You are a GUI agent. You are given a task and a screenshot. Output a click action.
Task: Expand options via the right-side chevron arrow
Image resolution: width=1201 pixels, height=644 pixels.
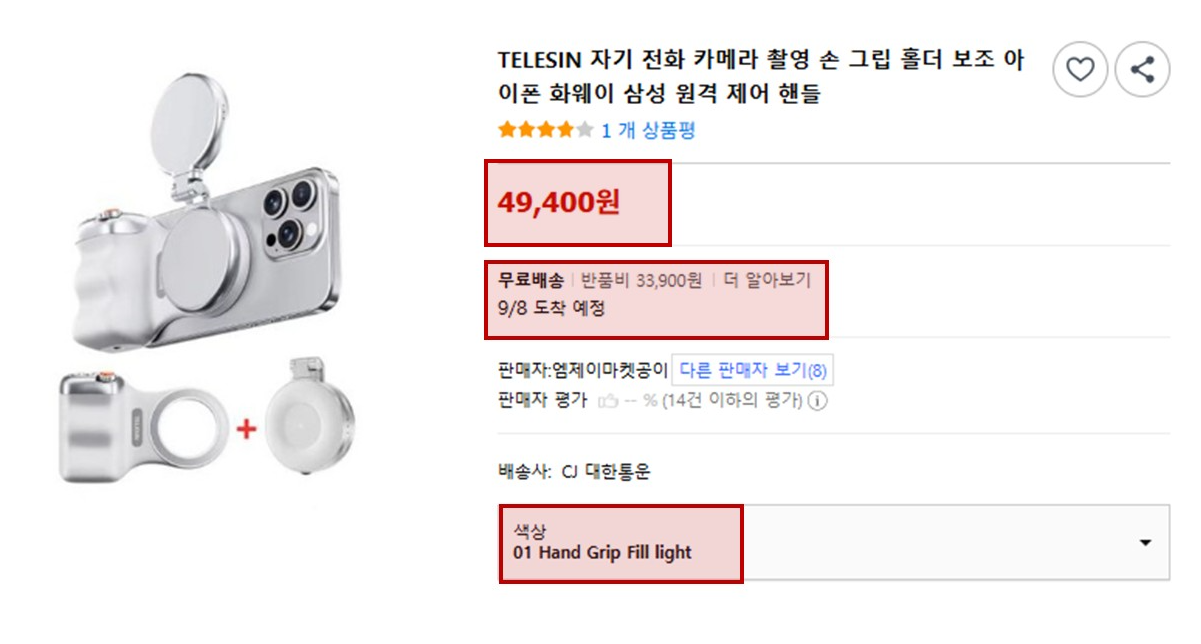tap(1145, 543)
